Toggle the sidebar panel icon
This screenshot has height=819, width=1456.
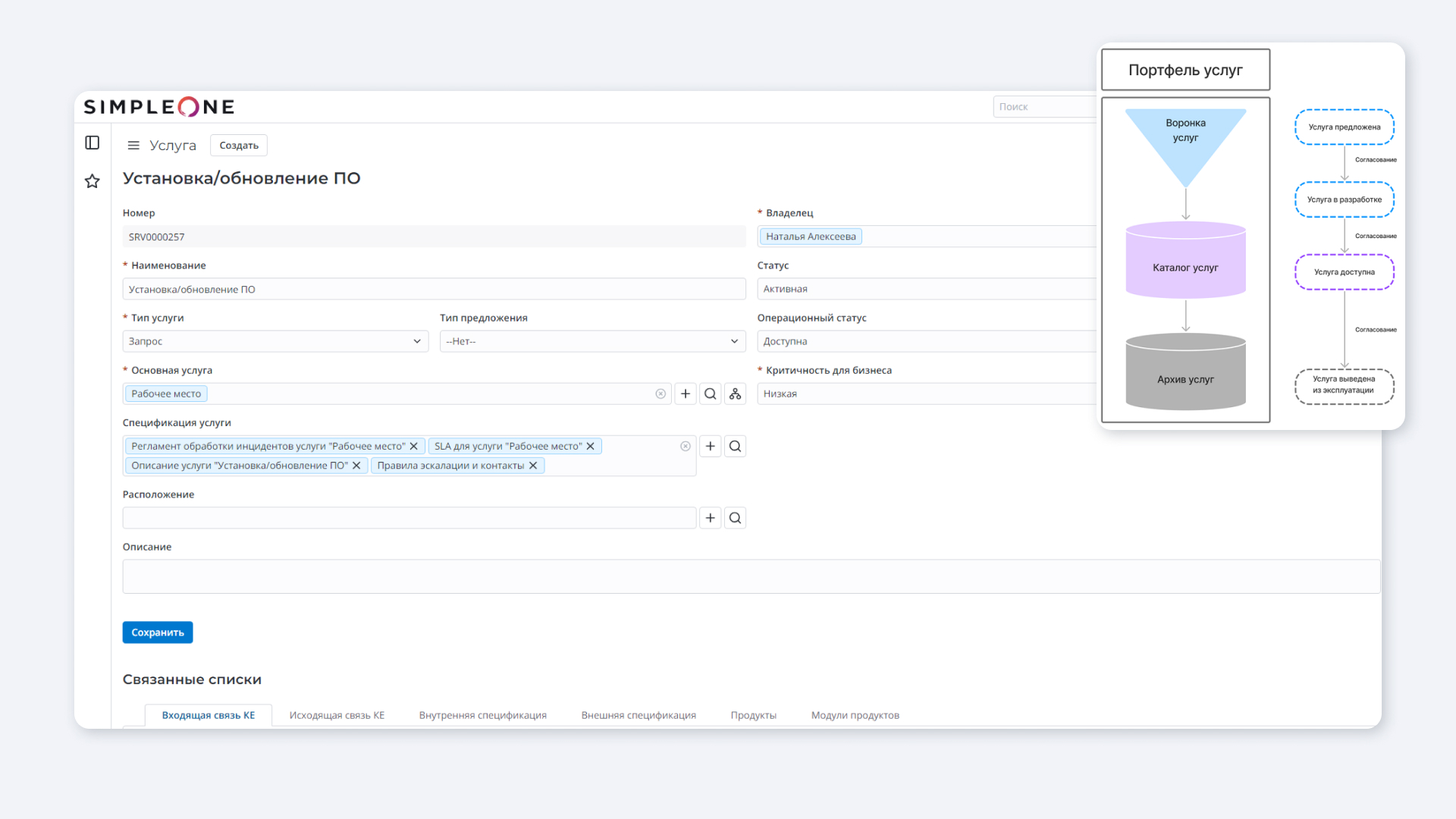tap(93, 143)
